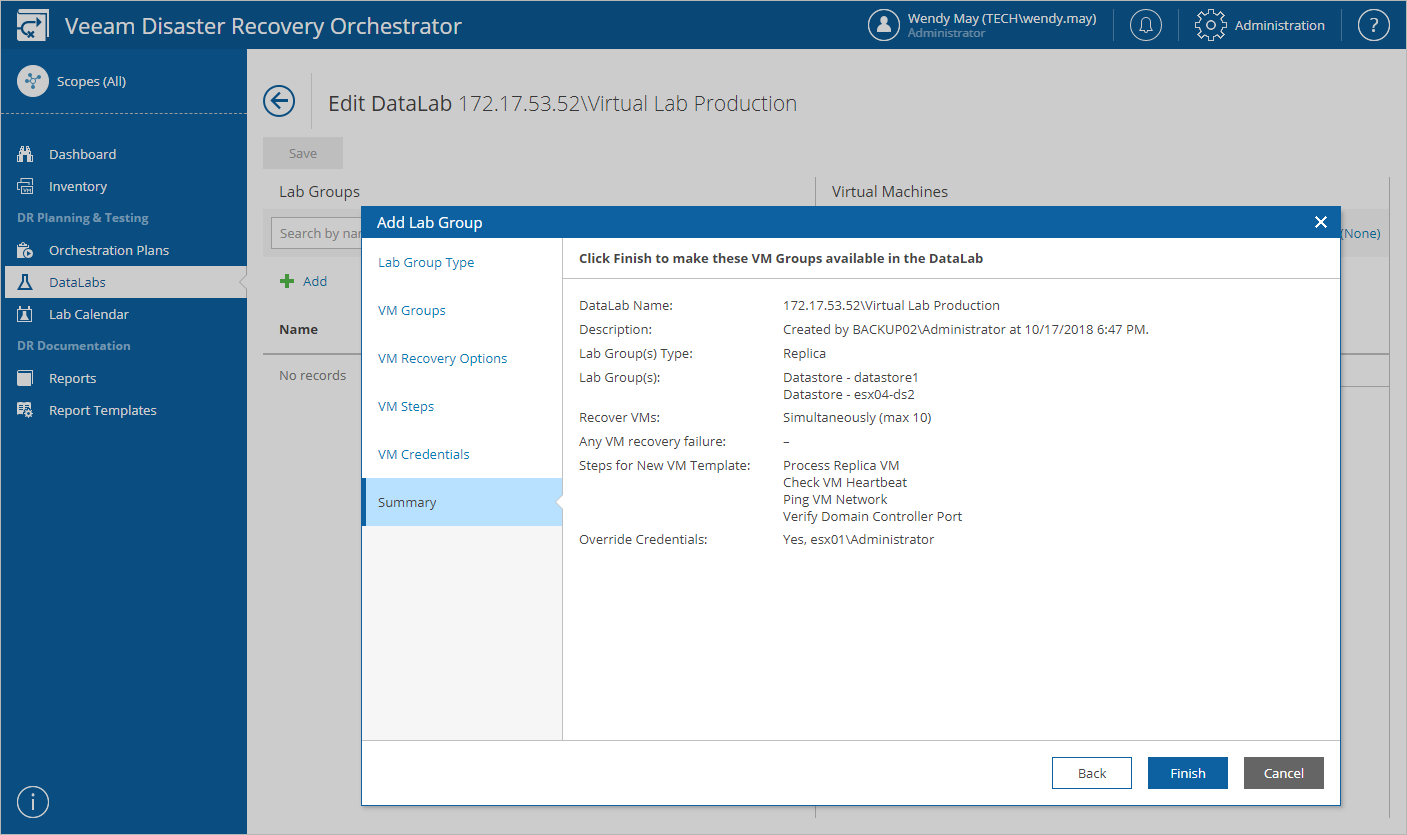1407x835 pixels.
Task: Go back using the circular arrow icon
Action: (x=279, y=101)
